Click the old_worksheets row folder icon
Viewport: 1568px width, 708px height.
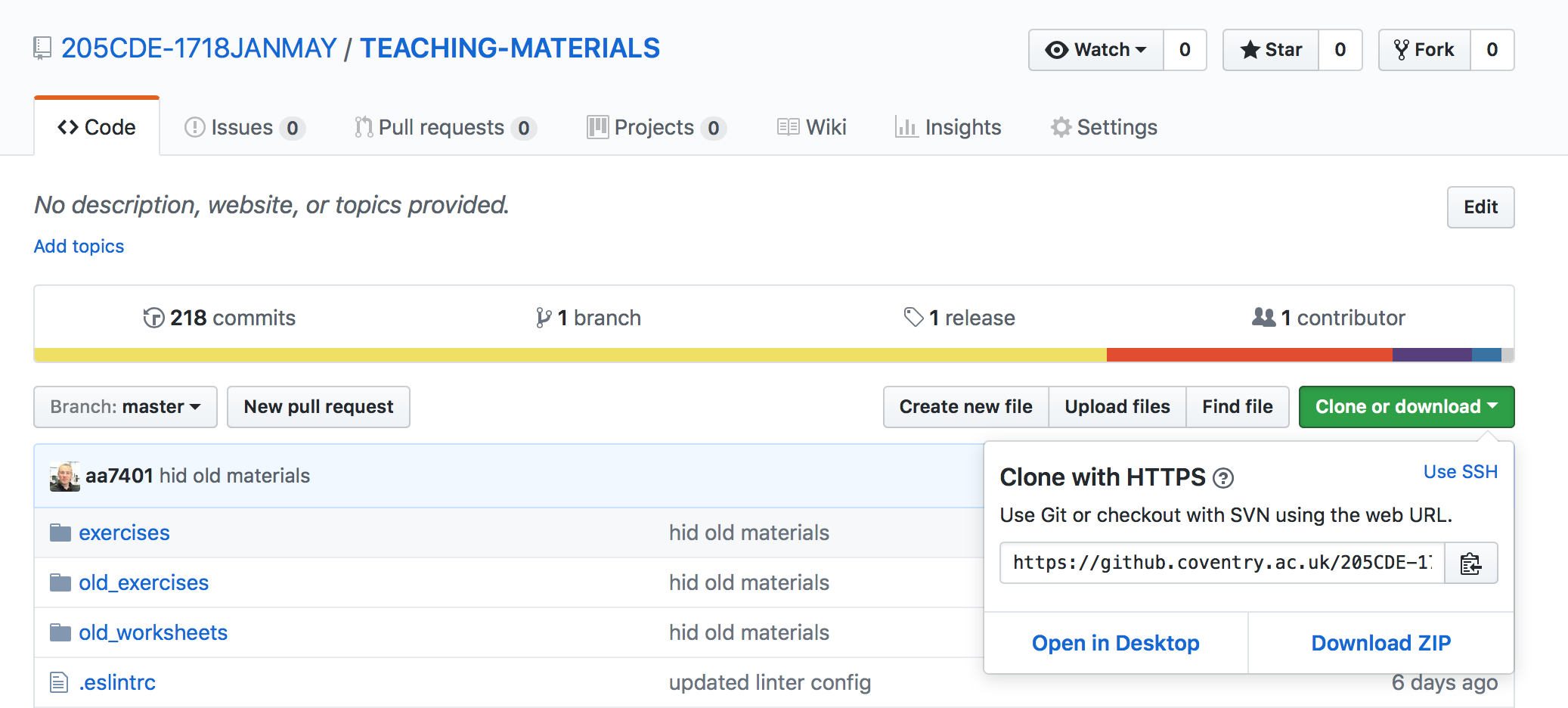point(60,633)
